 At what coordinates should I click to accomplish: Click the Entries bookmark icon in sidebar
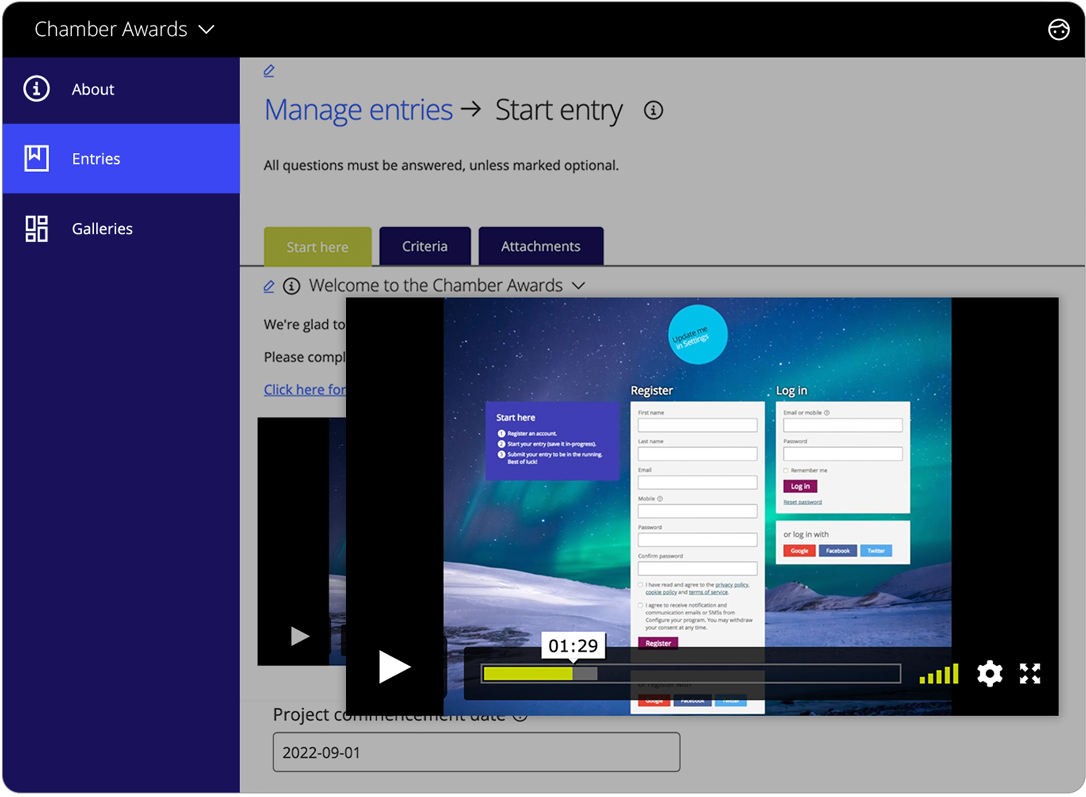pos(36,158)
